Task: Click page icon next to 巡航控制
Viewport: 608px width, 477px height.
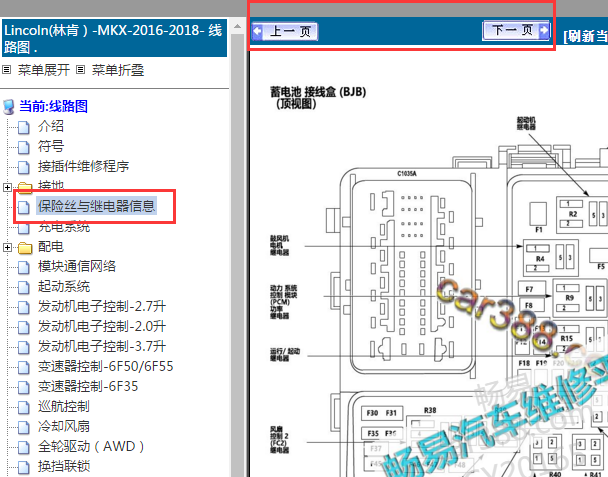Action: click(24, 408)
